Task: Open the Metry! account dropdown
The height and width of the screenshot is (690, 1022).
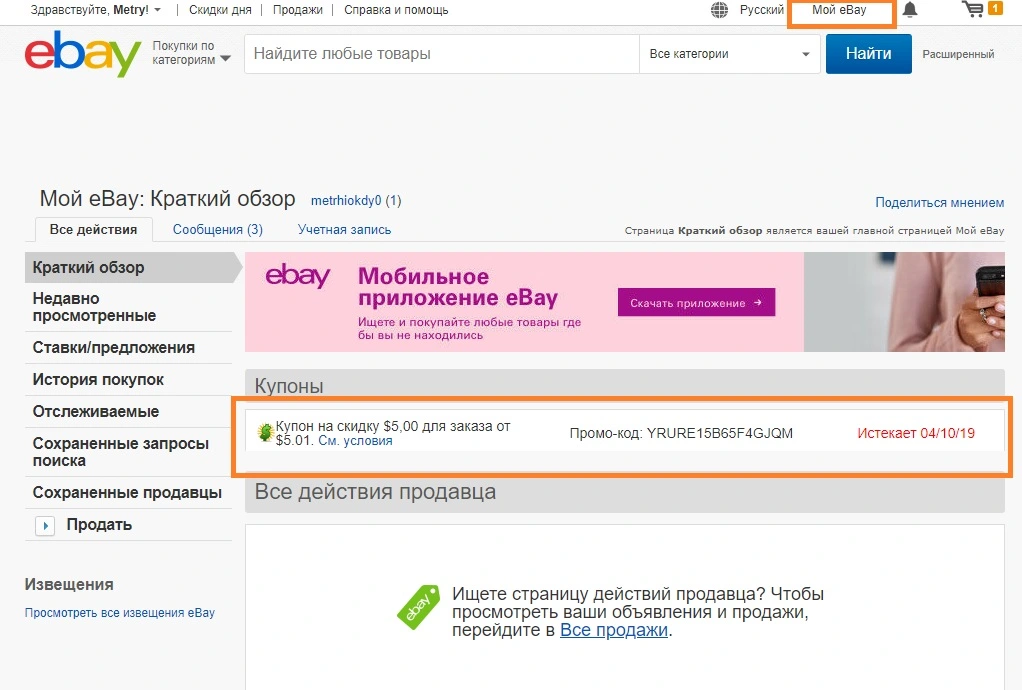Action: tap(96, 10)
